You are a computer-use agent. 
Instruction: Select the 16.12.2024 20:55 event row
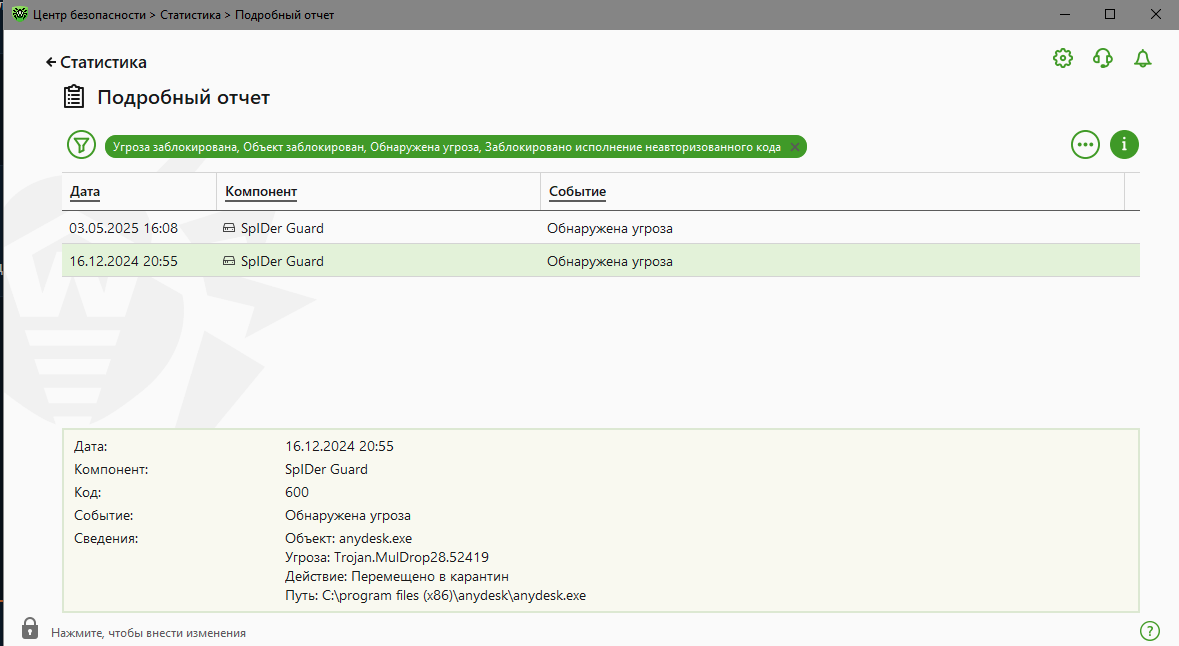(x=600, y=261)
